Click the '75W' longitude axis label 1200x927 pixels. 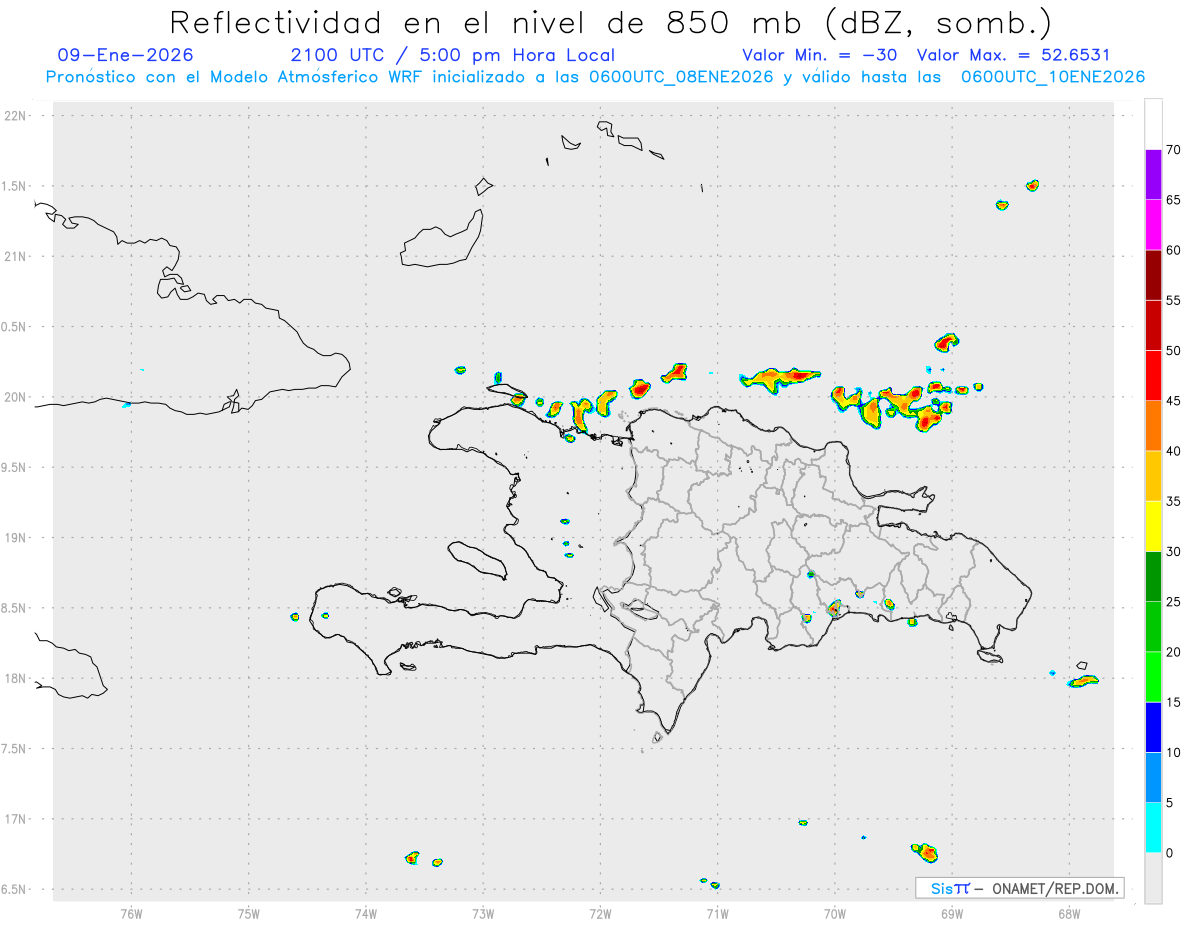[x=249, y=913]
